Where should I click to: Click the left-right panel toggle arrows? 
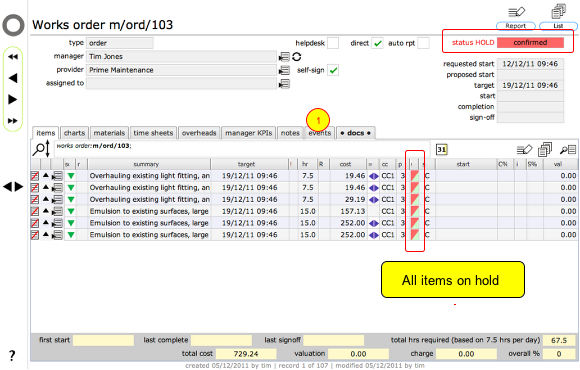[13, 187]
